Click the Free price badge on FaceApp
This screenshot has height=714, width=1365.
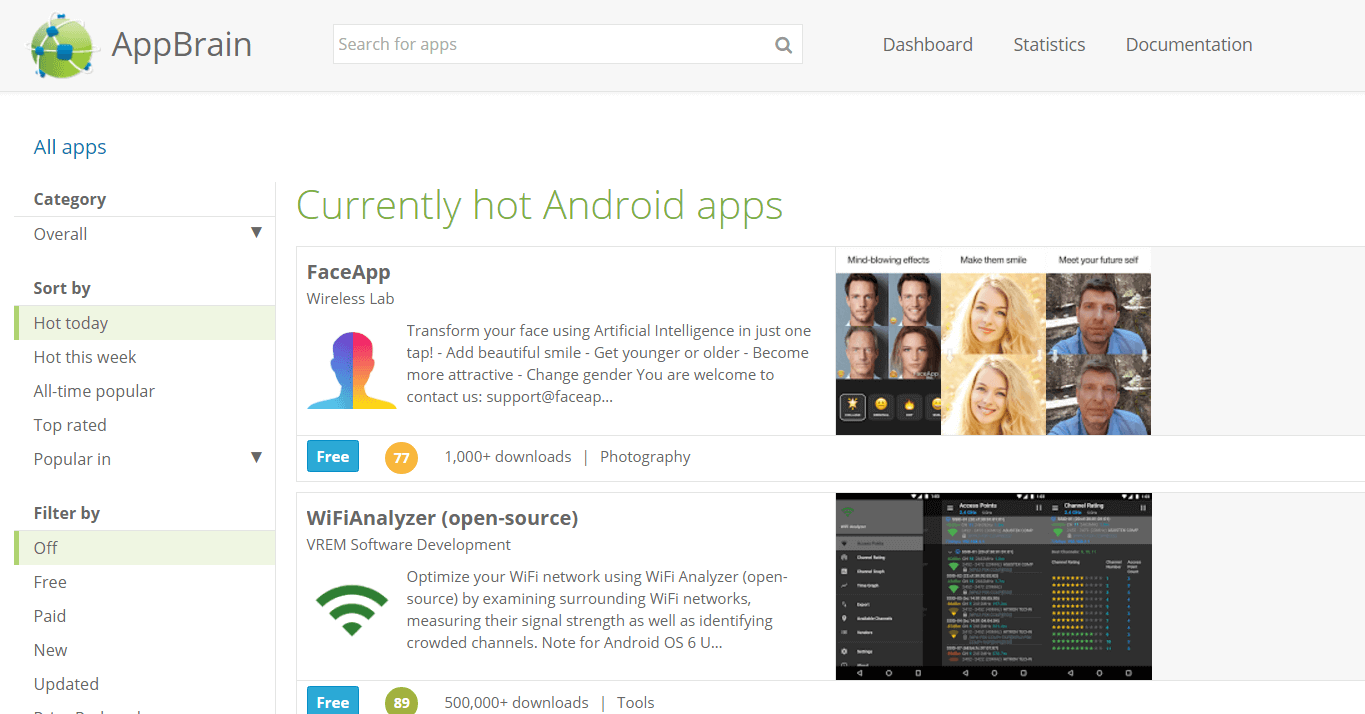pyautogui.click(x=333, y=456)
